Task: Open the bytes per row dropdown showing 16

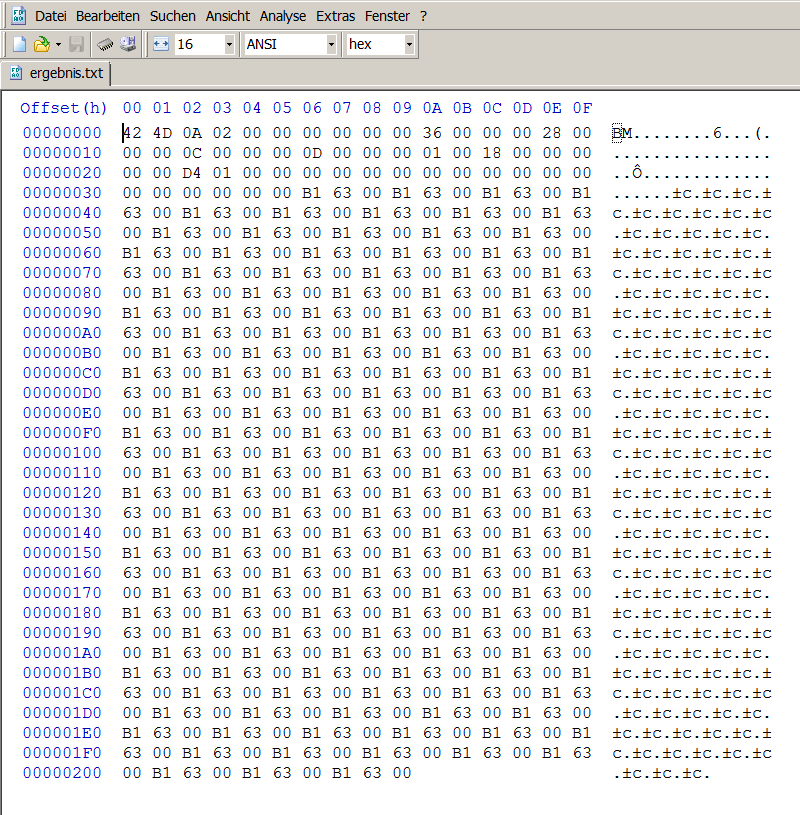Action: click(x=229, y=45)
